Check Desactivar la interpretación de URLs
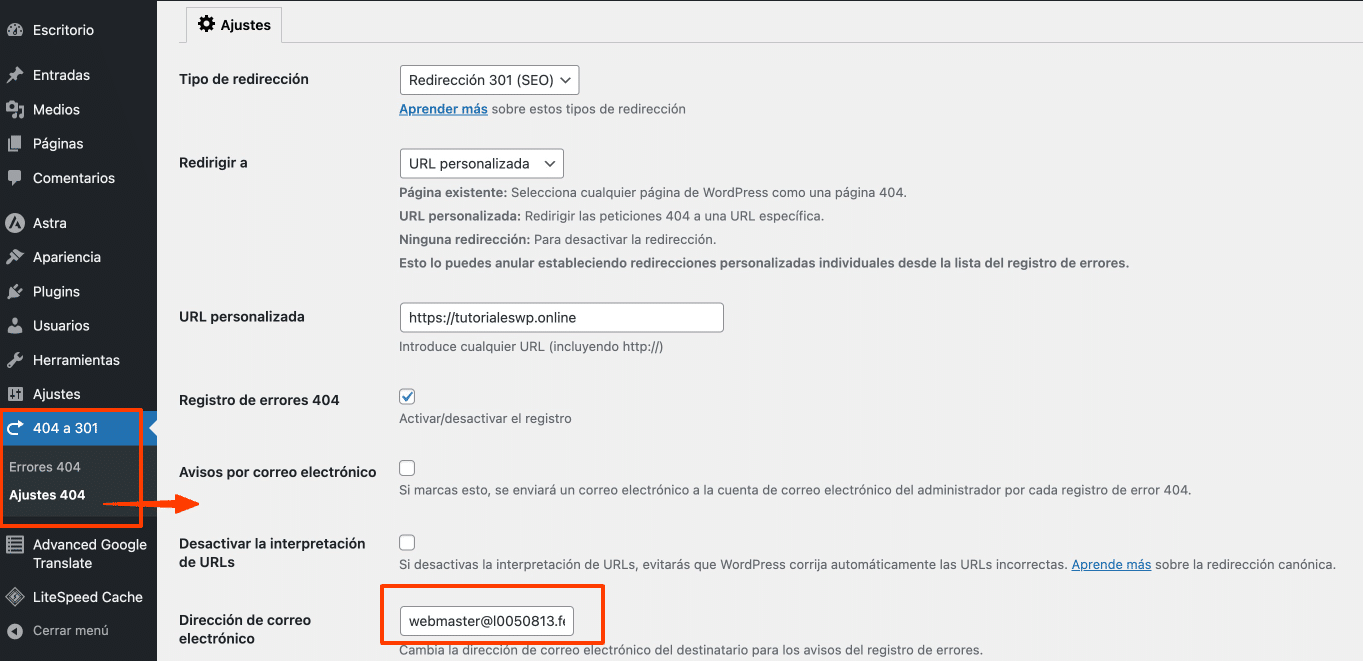 pos(407,543)
